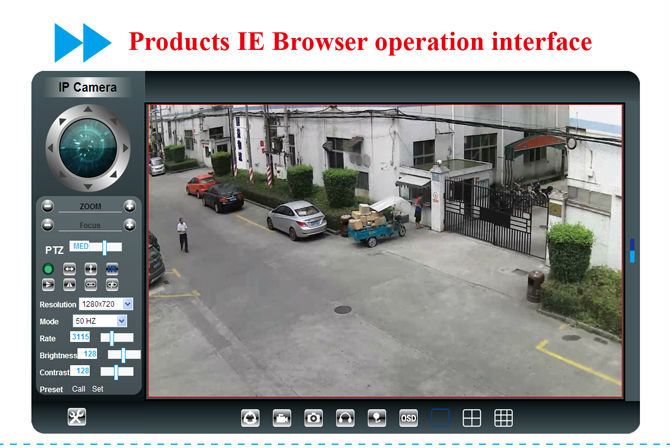The width and height of the screenshot is (670, 448).
Task: Switch to four-split grid view
Action: point(472,418)
